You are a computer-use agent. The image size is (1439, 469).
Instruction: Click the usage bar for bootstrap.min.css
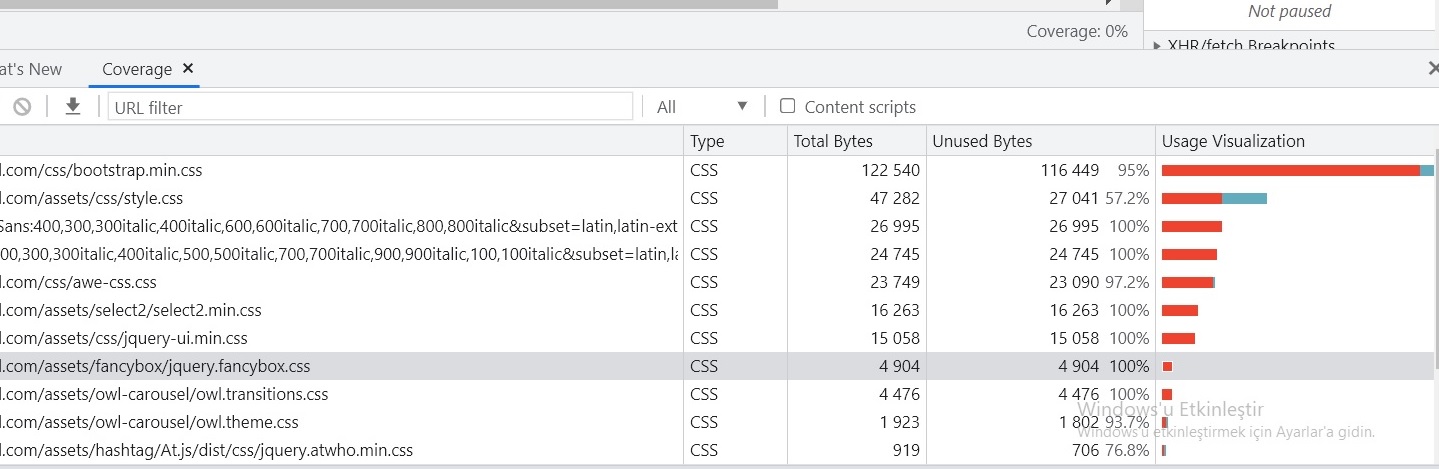(1297, 170)
